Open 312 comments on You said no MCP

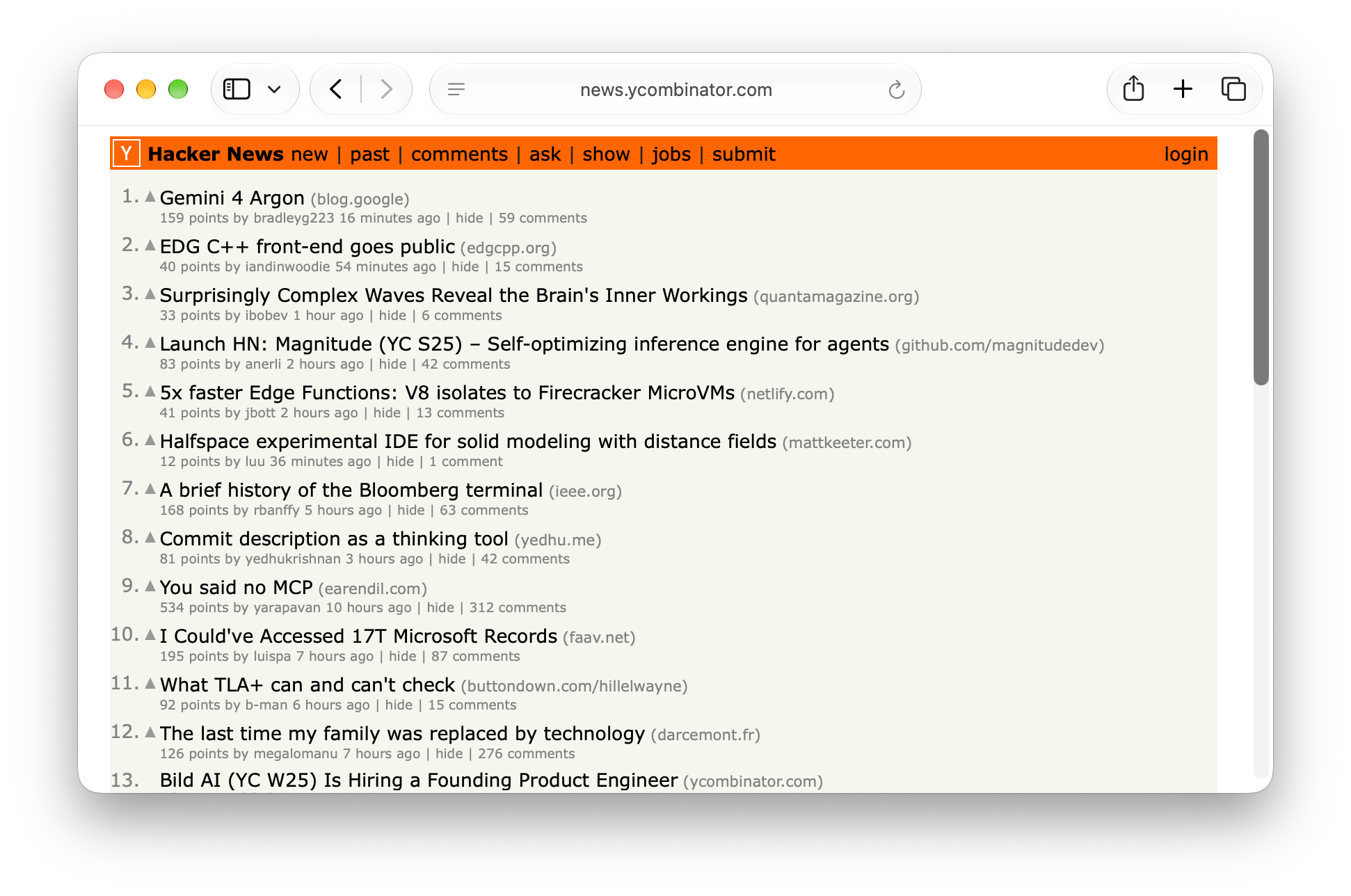pyautogui.click(x=518, y=608)
